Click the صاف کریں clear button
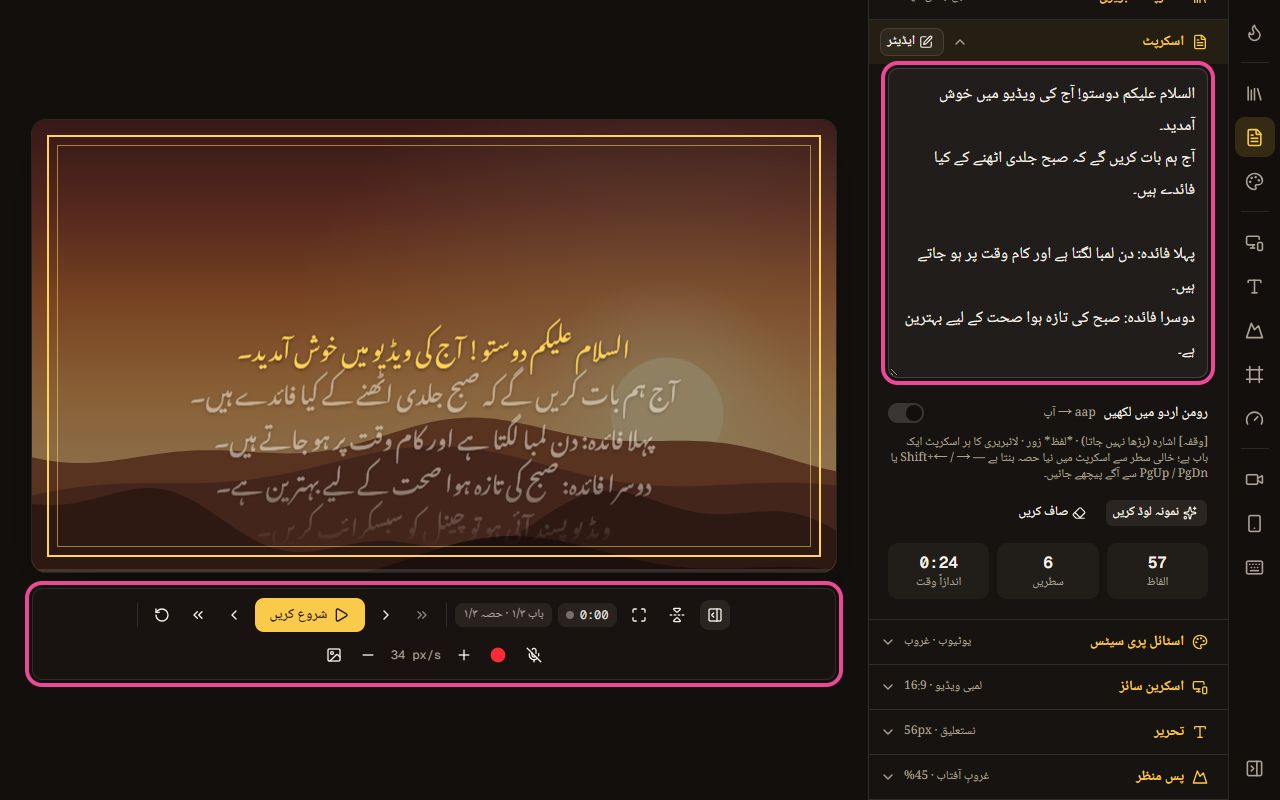The height and width of the screenshot is (800, 1280). pyautogui.click(x=1052, y=512)
